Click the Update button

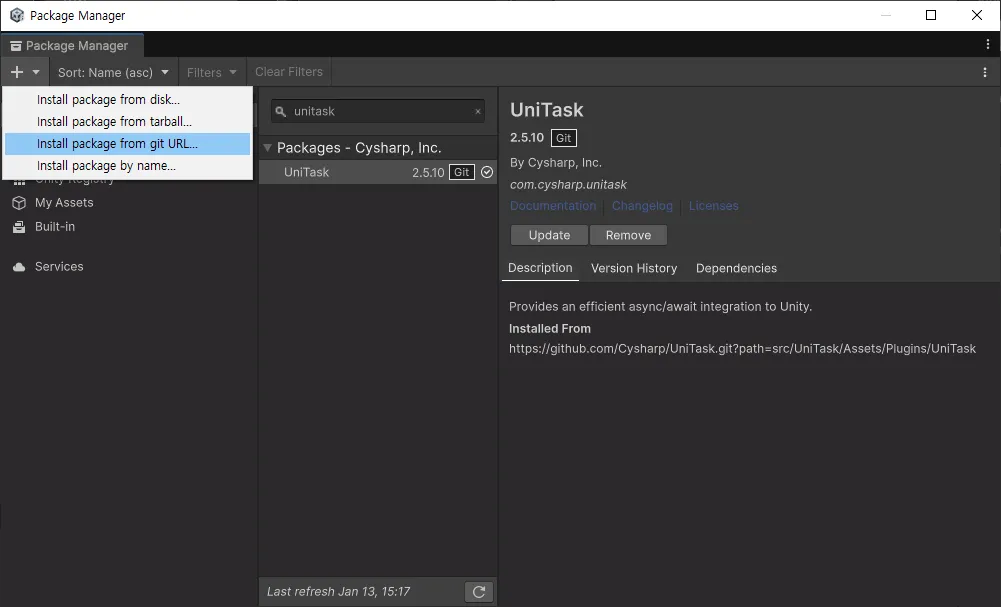(549, 235)
